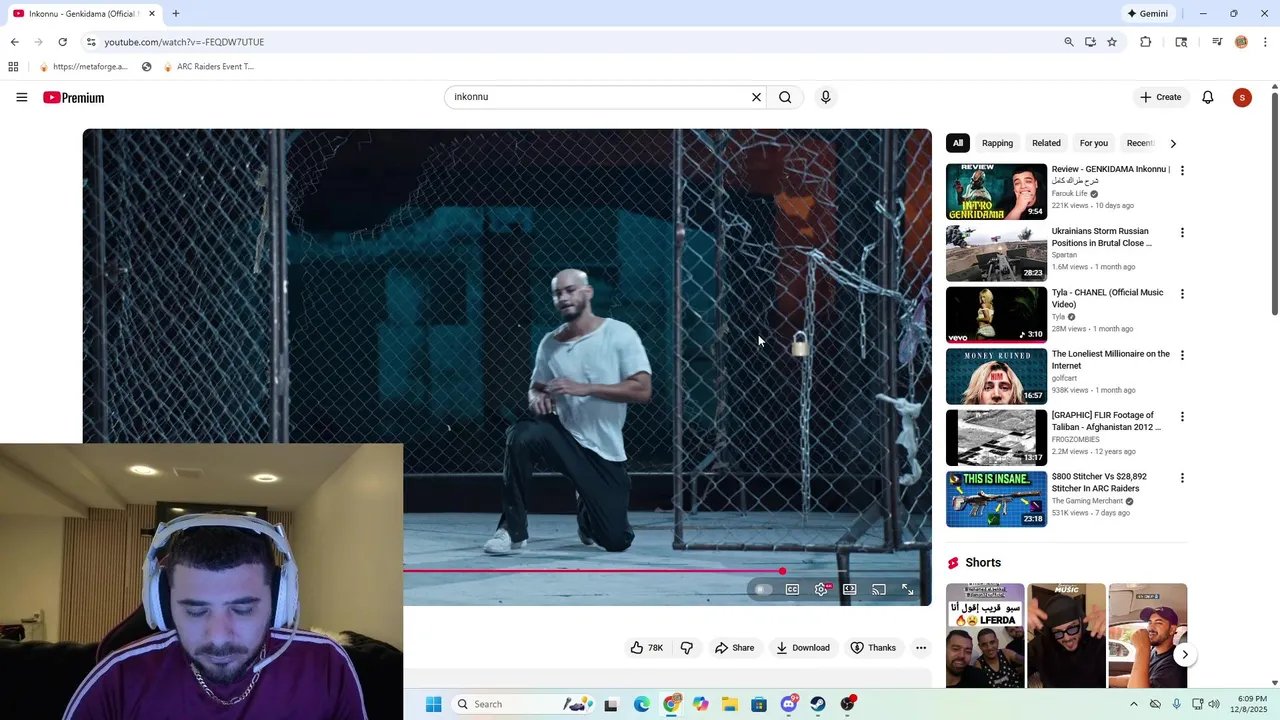Open options for Tyla CHANEL video
The width and height of the screenshot is (1280, 720).
click(x=1182, y=294)
